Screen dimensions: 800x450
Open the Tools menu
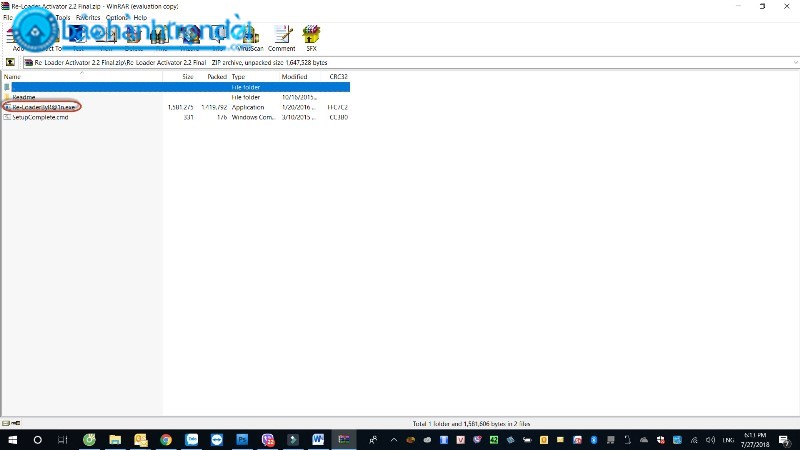(63, 17)
